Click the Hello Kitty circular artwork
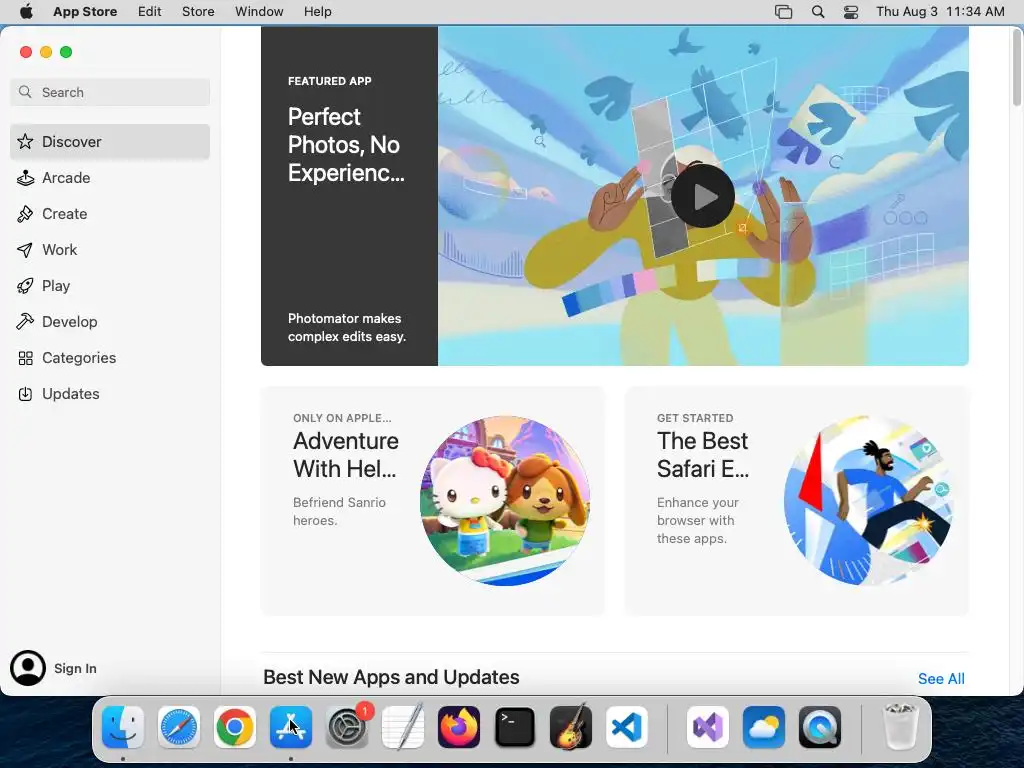This screenshot has height=768, width=1024. click(505, 501)
